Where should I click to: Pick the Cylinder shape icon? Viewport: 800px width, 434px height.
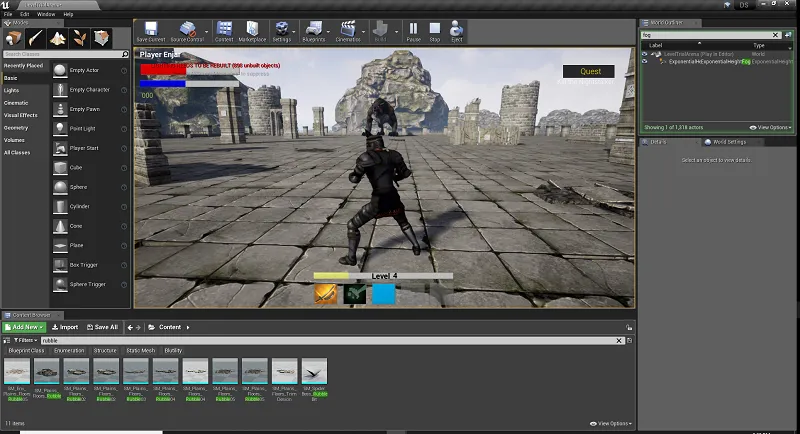(60, 207)
